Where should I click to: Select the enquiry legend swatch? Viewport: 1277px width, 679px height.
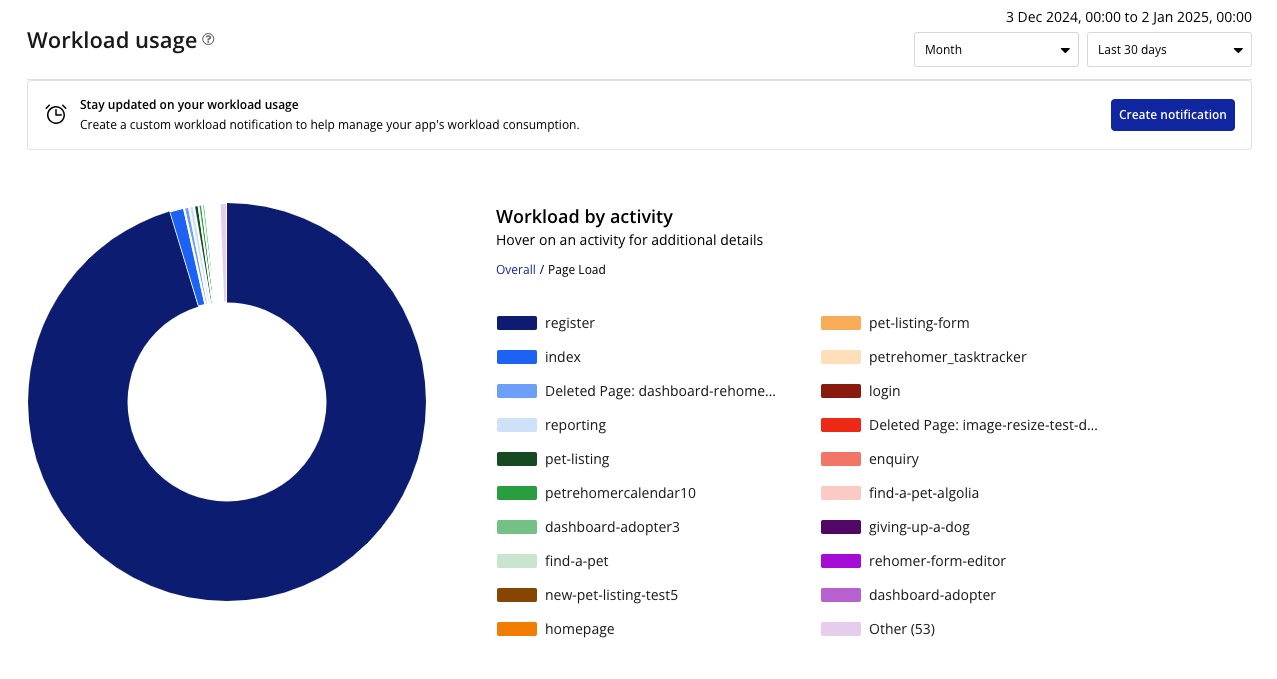[840, 459]
